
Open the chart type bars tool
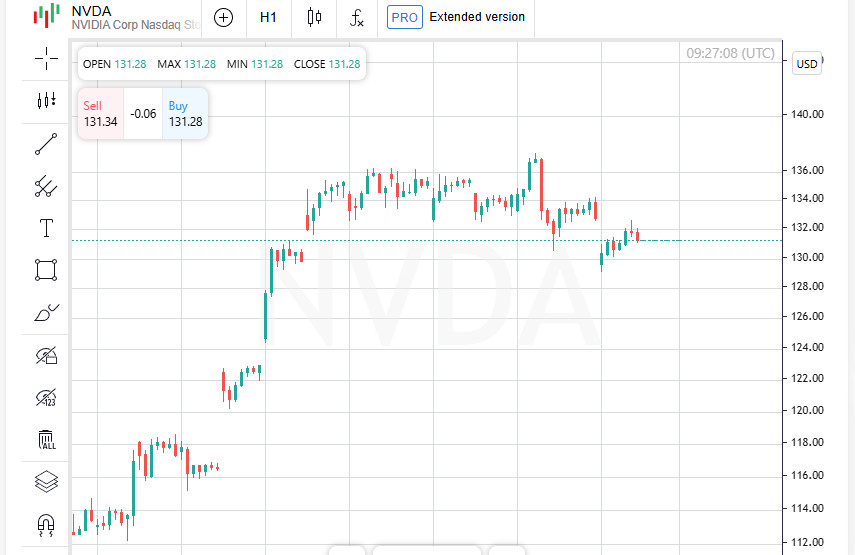pos(46,100)
